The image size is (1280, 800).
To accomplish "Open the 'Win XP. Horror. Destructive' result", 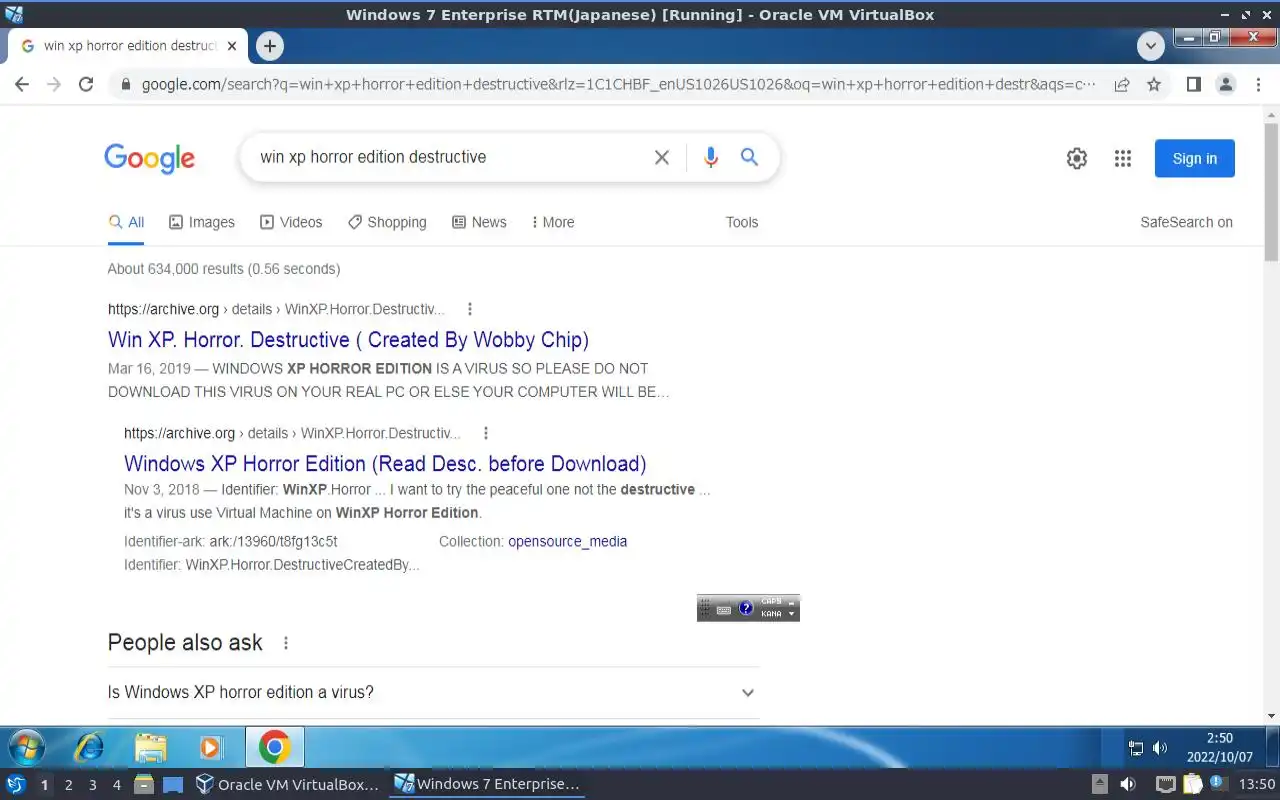I will pos(348,340).
